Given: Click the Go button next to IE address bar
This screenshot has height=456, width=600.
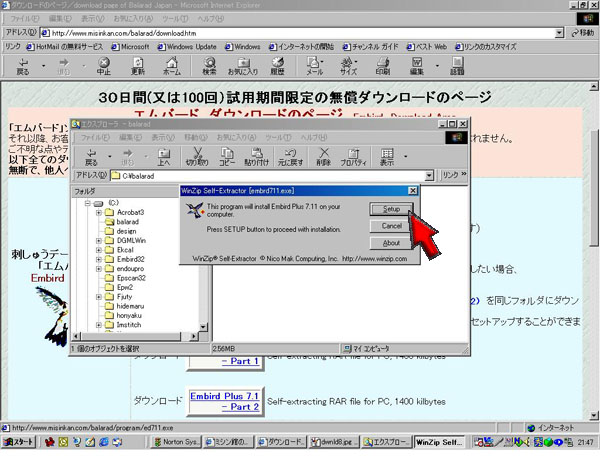Looking at the screenshot, I should coord(583,33).
